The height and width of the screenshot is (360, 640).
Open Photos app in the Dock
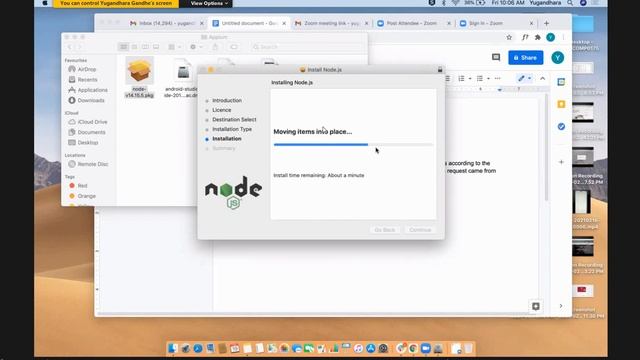tap(284, 348)
